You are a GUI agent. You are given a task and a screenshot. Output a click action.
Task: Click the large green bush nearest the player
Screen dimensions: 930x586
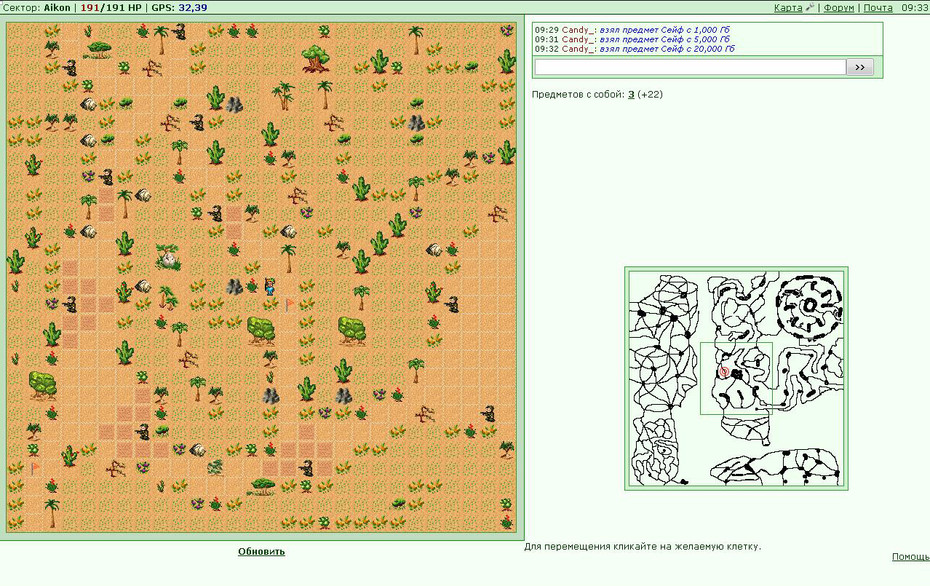coord(261,330)
